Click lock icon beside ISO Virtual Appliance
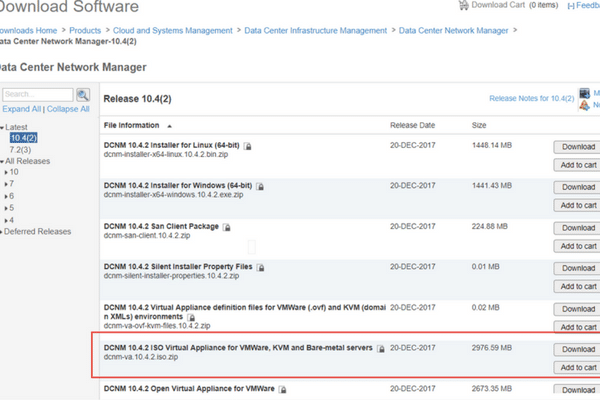 (381, 349)
